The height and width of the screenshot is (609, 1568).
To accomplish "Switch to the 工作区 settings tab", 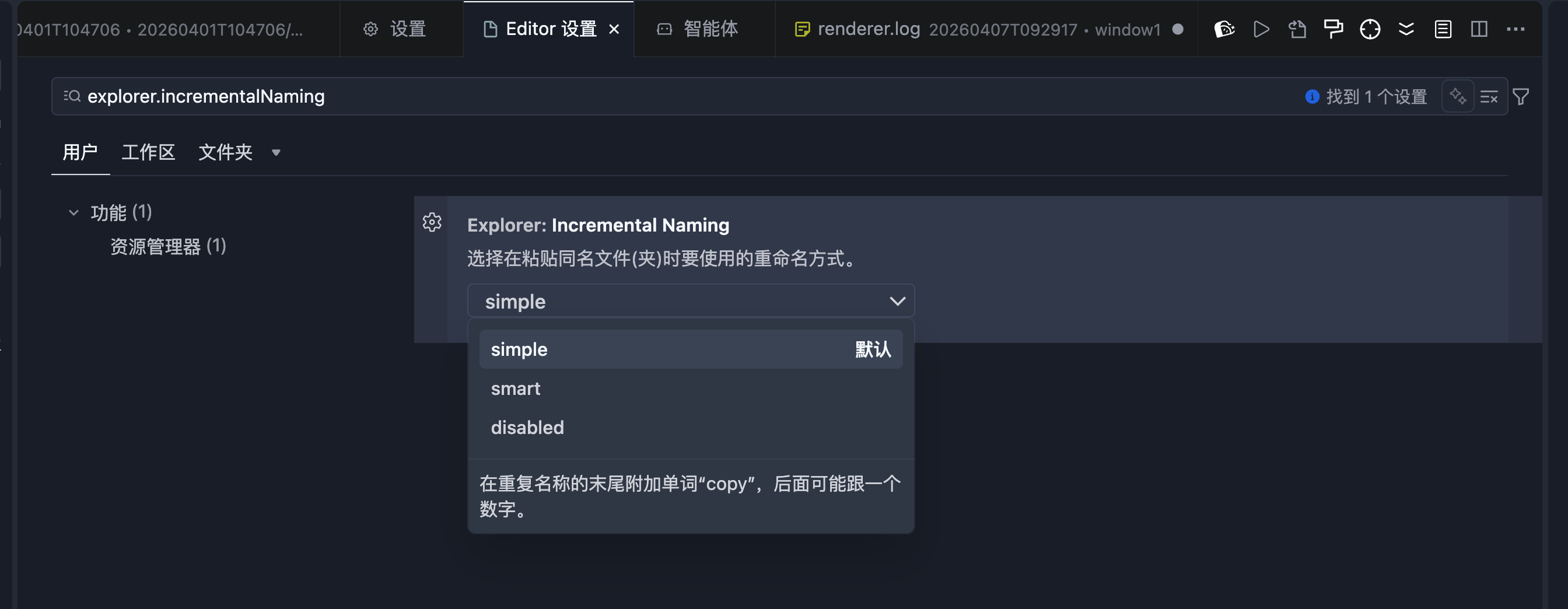I will pyautogui.click(x=148, y=152).
